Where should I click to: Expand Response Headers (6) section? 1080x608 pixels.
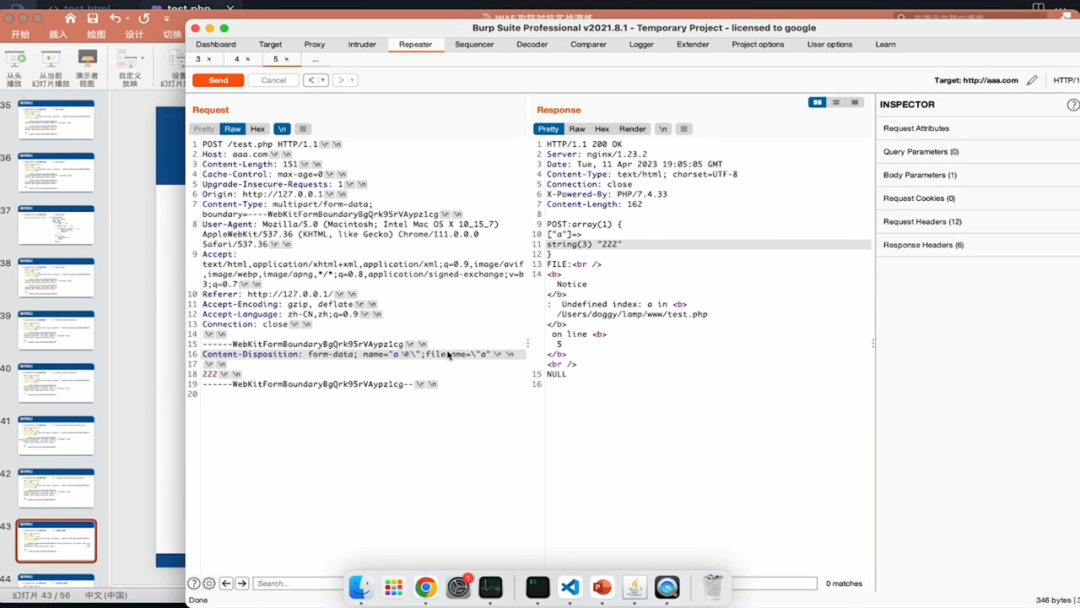coord(978,245)
